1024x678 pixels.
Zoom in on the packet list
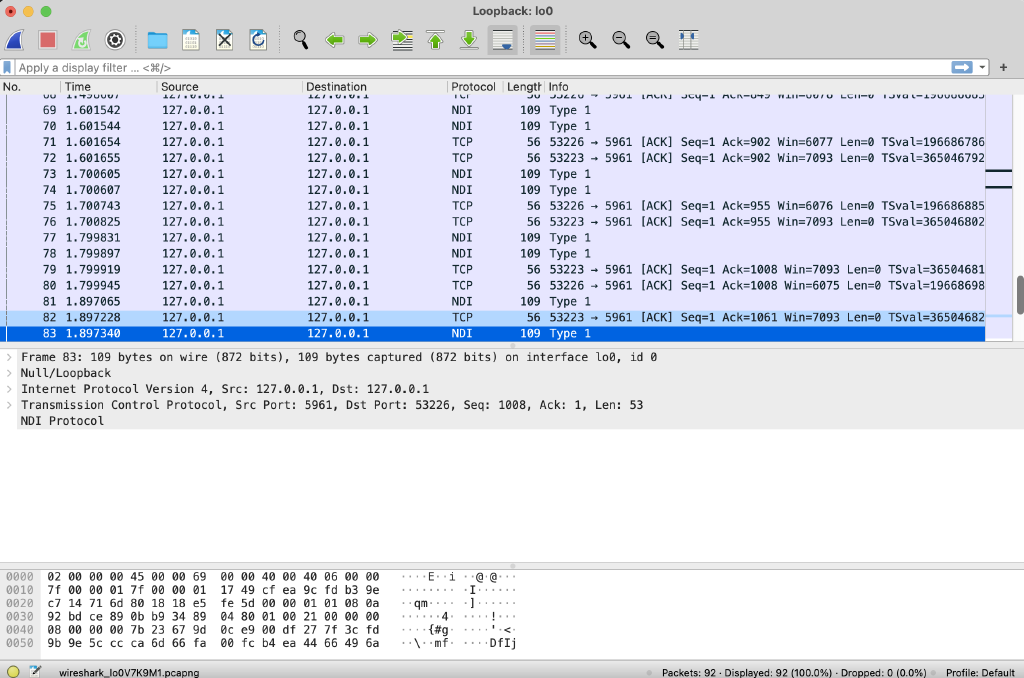coord(588,40)
